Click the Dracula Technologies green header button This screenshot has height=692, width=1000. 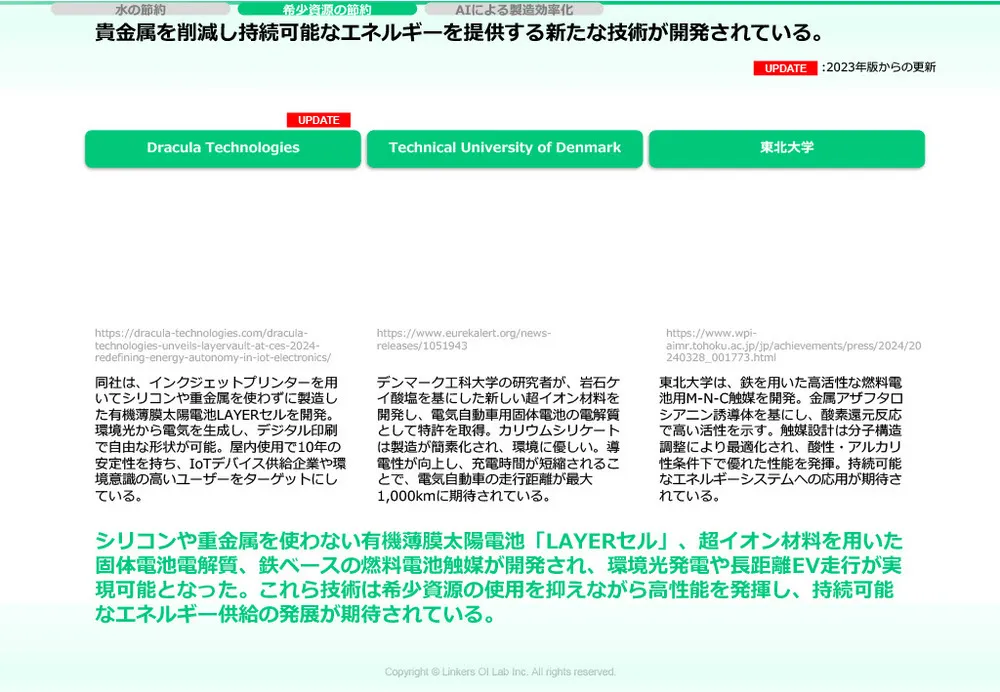[x=222, y=148]
